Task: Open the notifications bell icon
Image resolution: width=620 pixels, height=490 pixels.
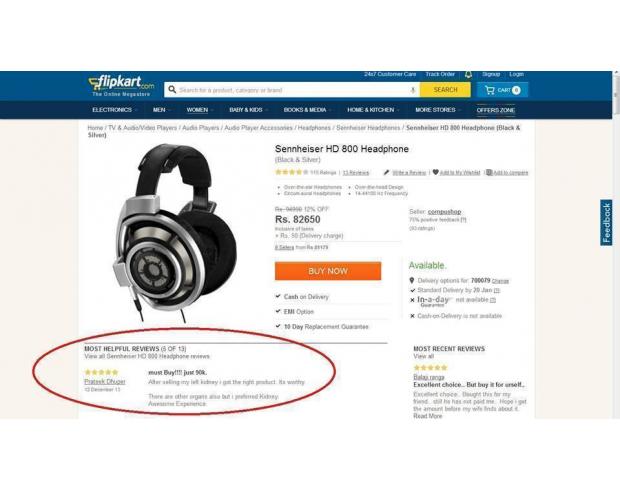Action: tap(468, 74)
